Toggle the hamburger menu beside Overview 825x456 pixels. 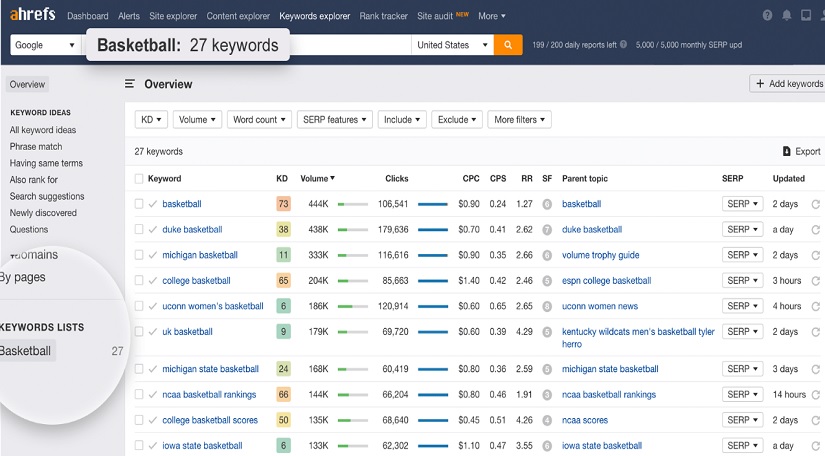coord(129,84)
